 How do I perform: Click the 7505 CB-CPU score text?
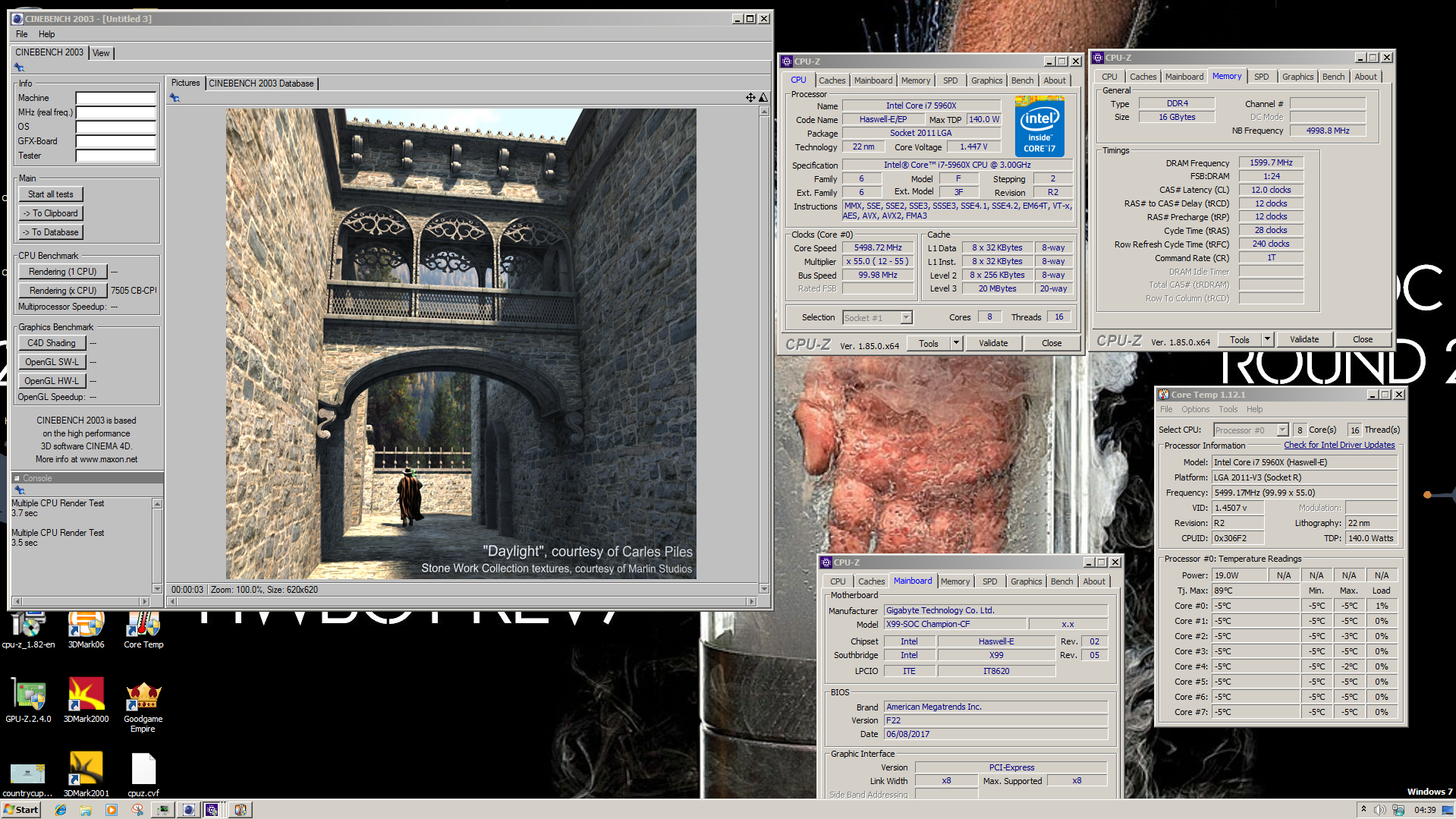pyautogui.click(x=134, y=291)
